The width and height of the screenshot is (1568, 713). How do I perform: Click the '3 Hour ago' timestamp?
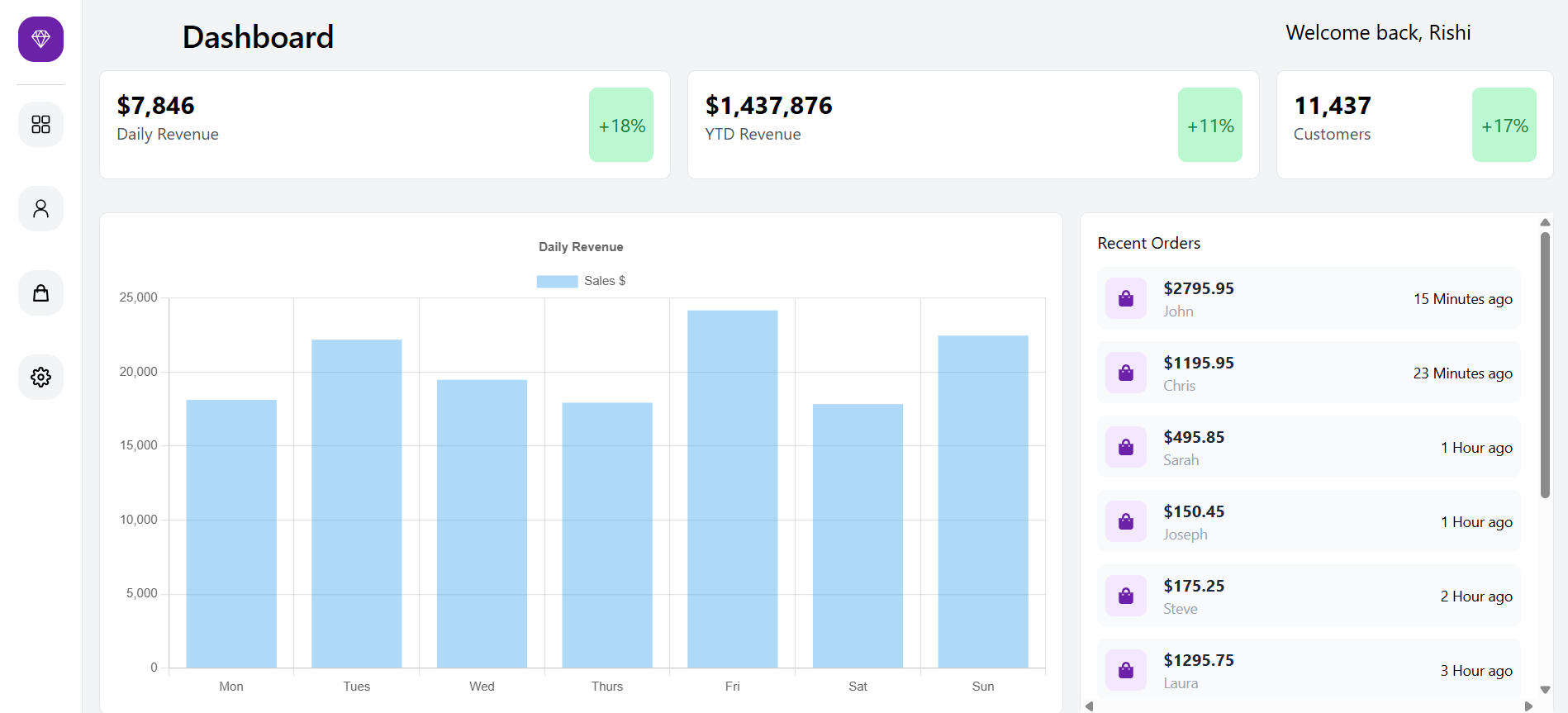1477,671
